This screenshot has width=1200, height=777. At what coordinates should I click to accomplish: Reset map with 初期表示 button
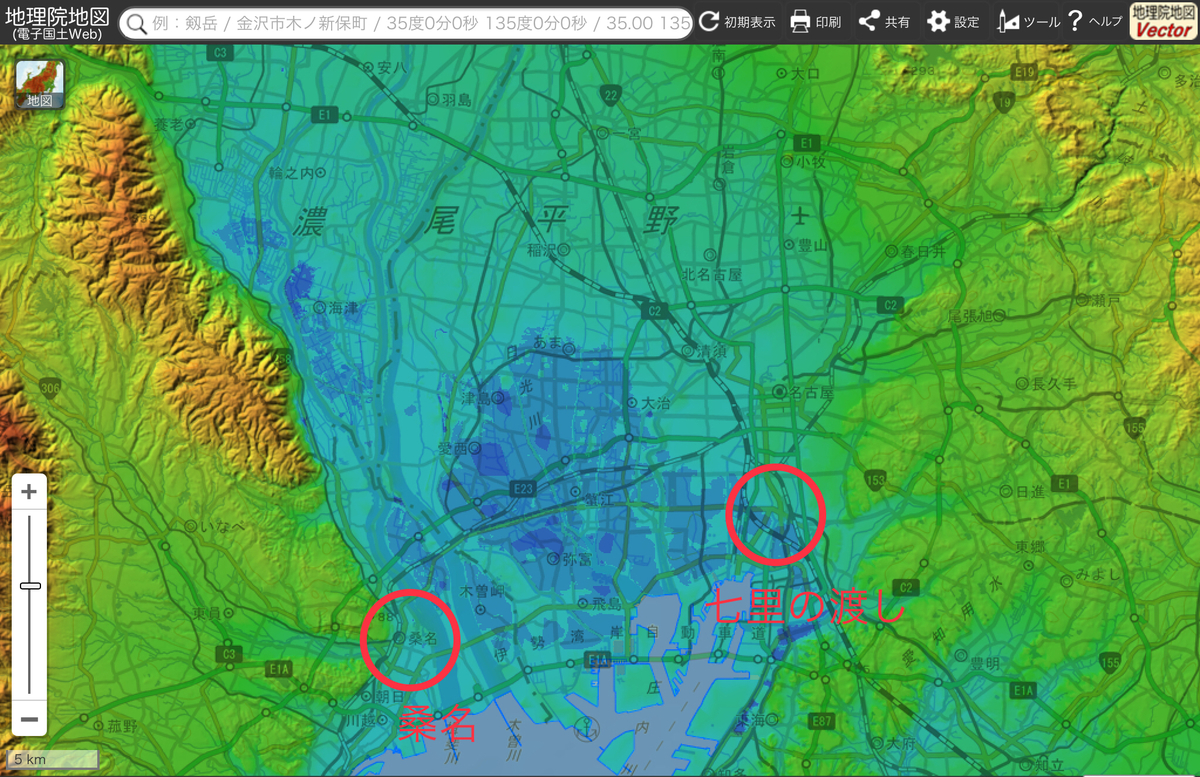(x=737, y=21)
